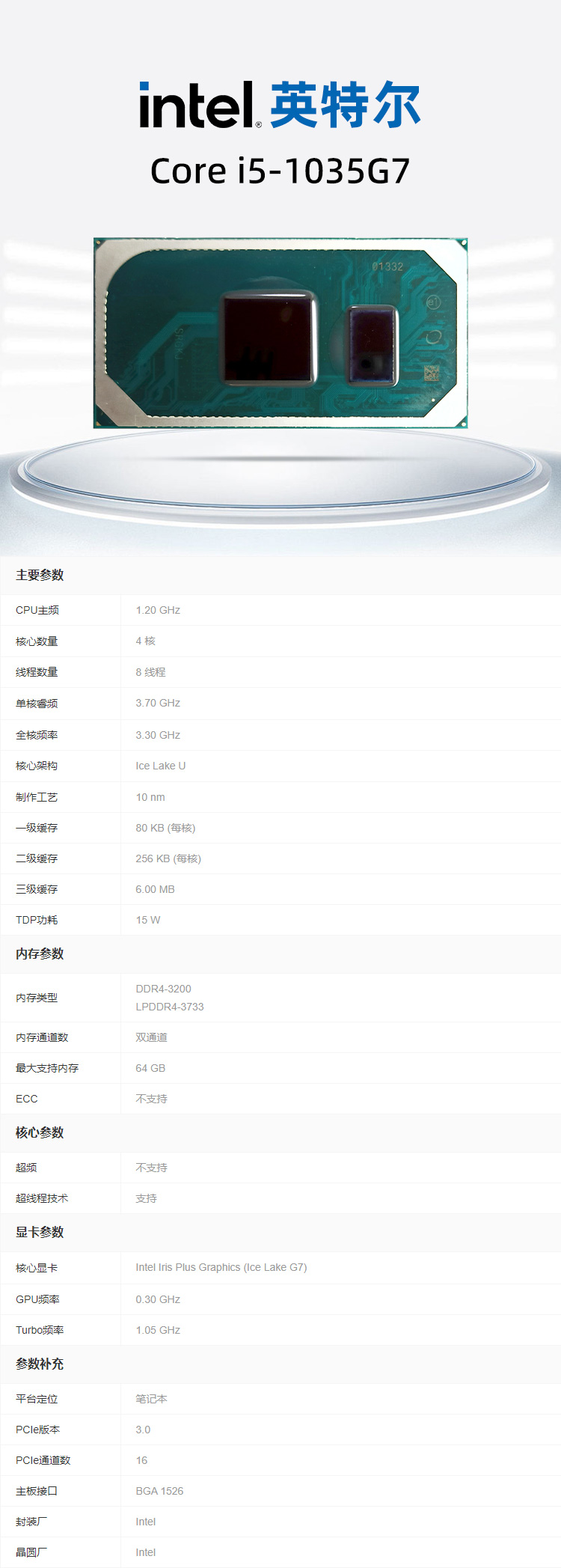The height and width of the screenshot is (1568, 561).
Task: Click the 4 核 value
Action: [x=145, y=641]
